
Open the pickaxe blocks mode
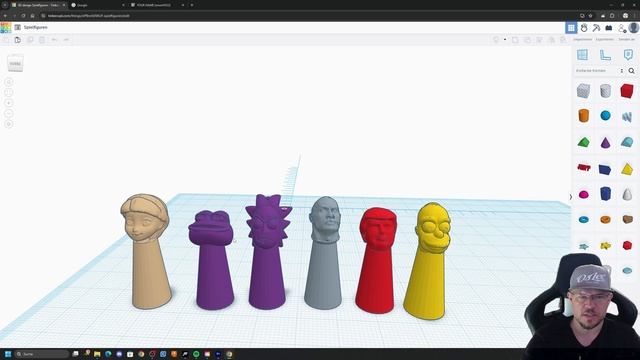pyautogui.click(x=596, y=28)
